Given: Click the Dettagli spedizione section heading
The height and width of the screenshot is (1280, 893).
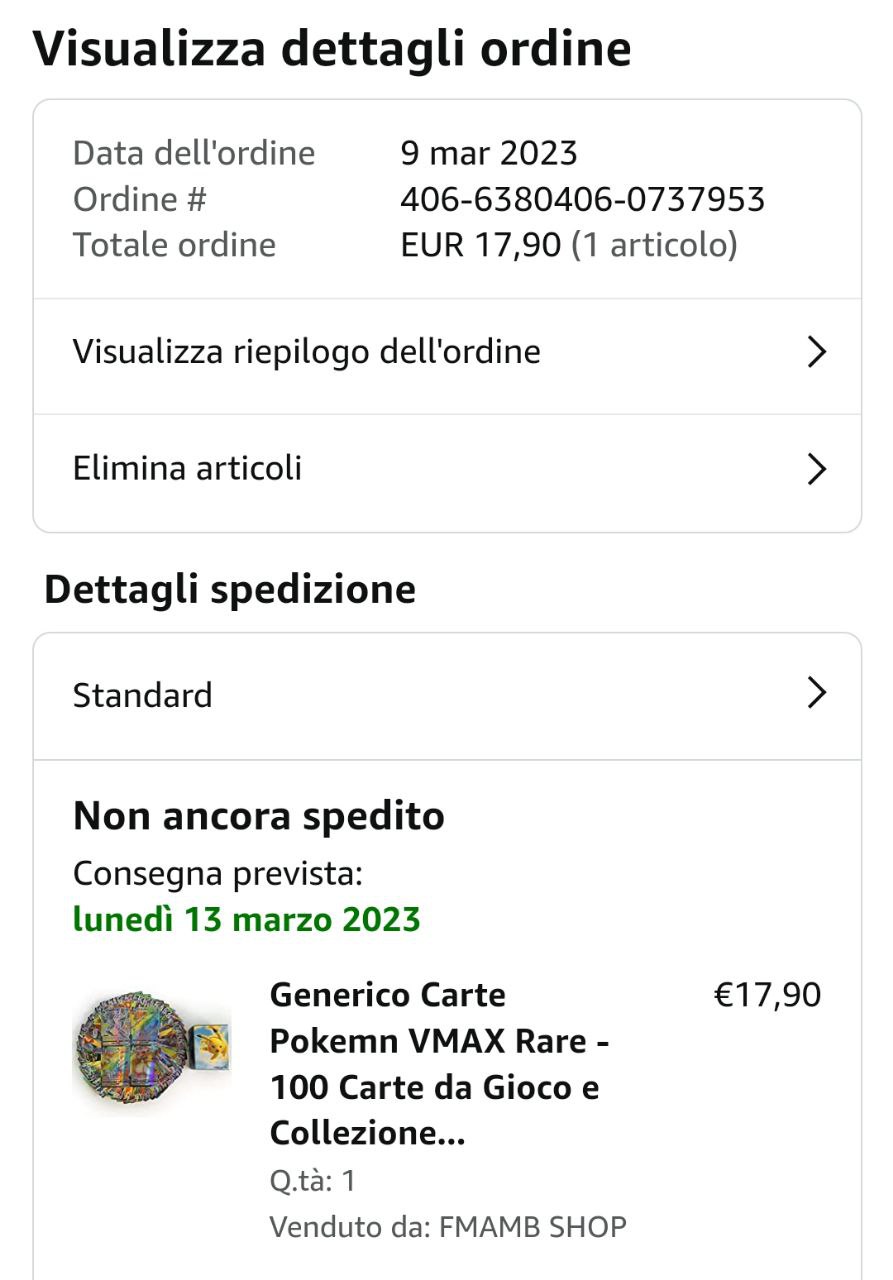Looking at the screenshot, I should (230, 589).
